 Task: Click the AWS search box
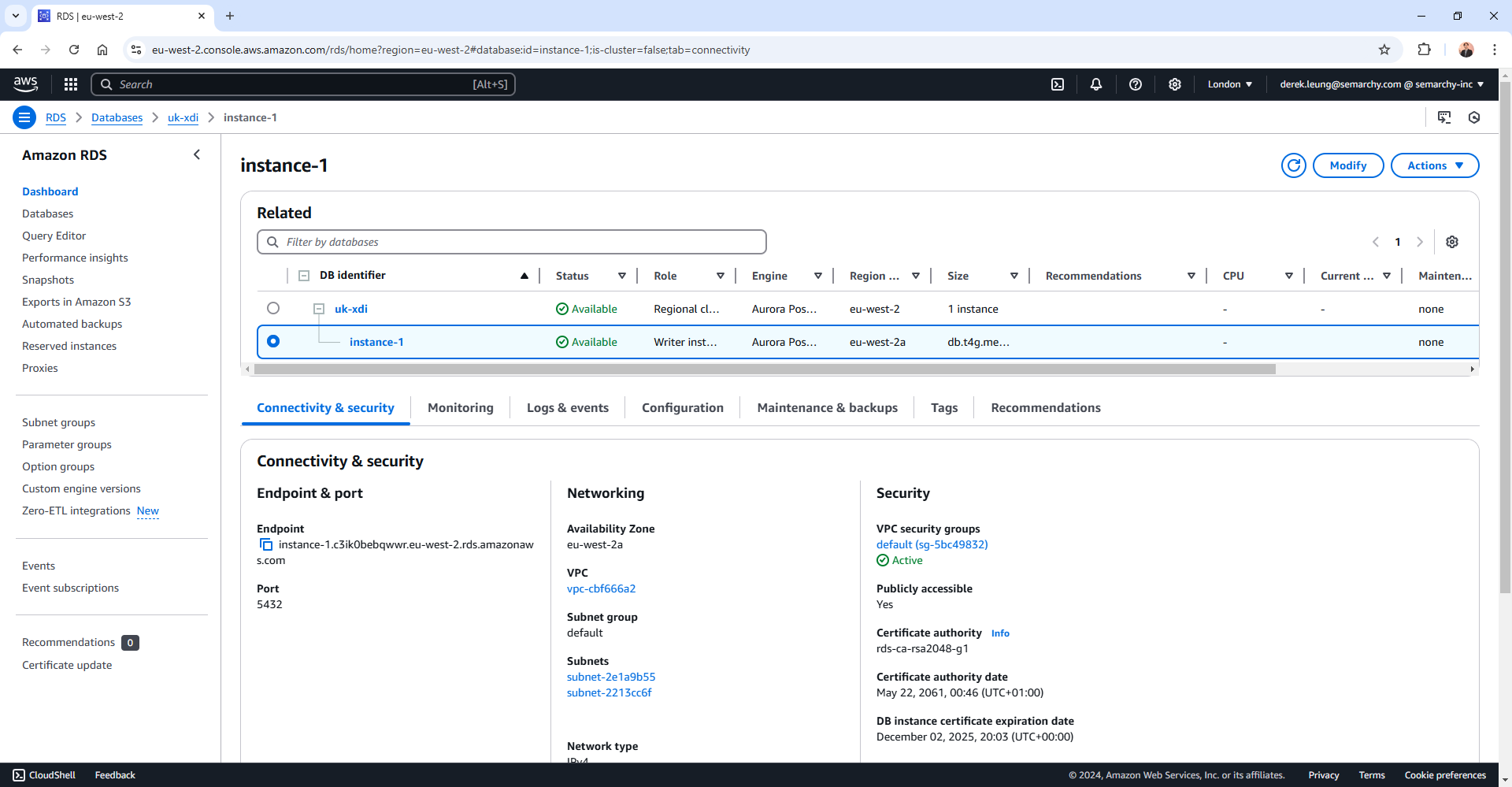303,84
